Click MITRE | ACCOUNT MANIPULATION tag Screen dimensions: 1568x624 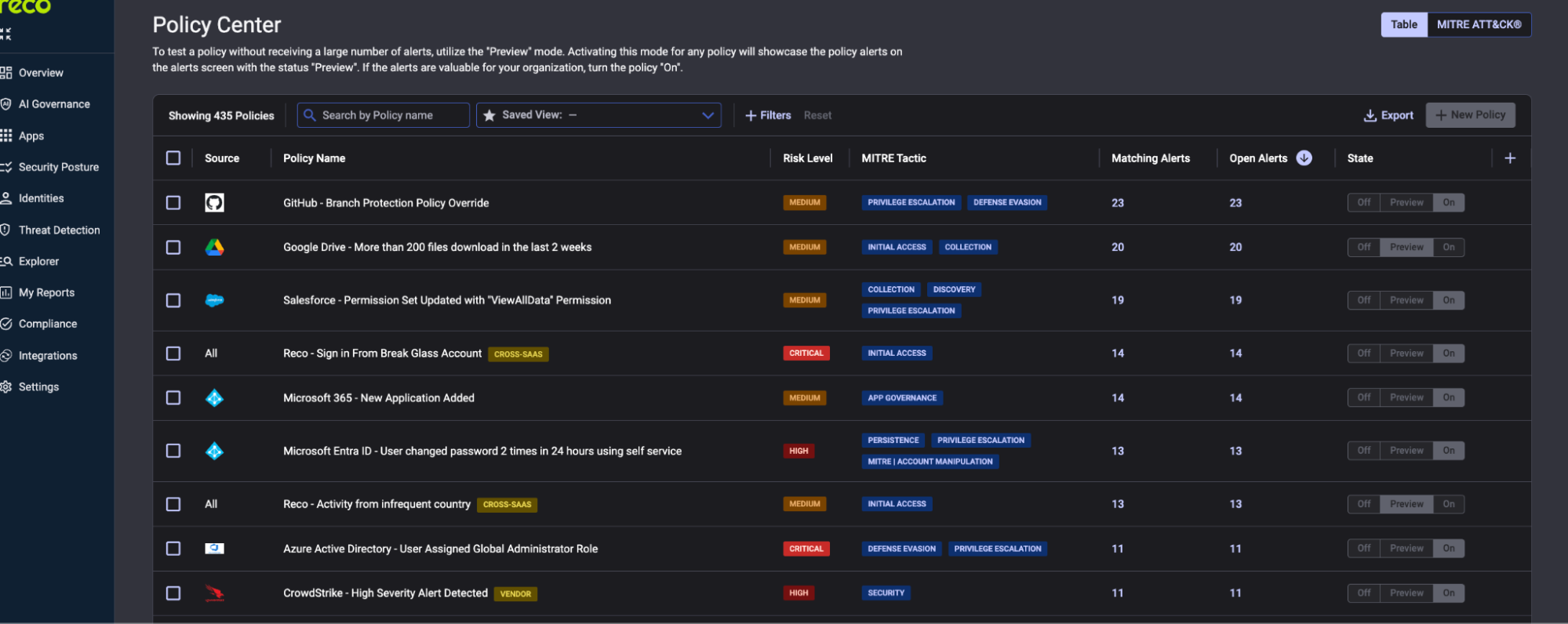point(930,462)
